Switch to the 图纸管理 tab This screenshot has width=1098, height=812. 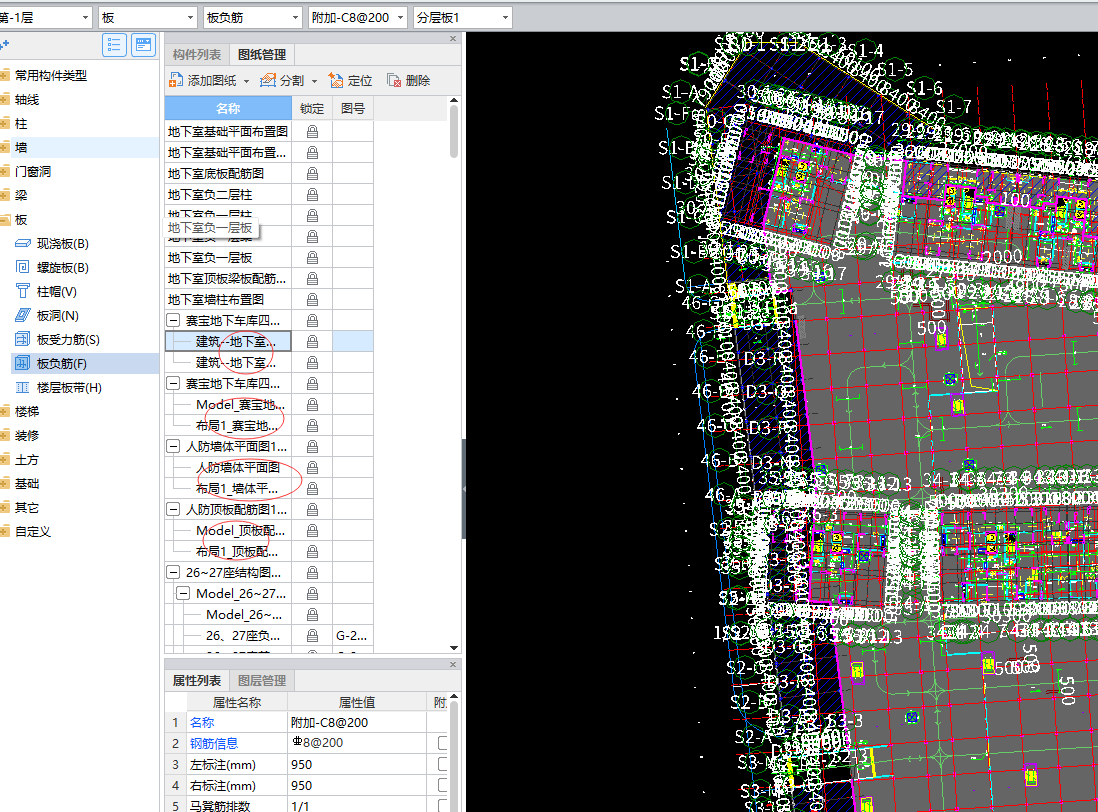(x=262, y=55)
